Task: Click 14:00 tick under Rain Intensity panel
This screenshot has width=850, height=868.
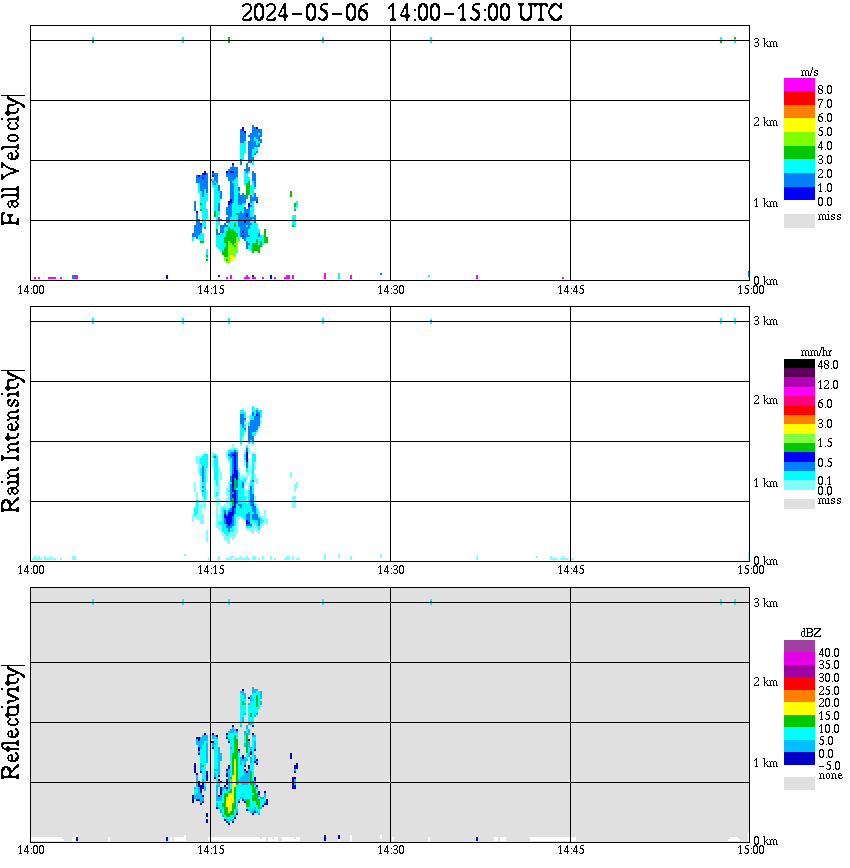Action: point(30,570)
